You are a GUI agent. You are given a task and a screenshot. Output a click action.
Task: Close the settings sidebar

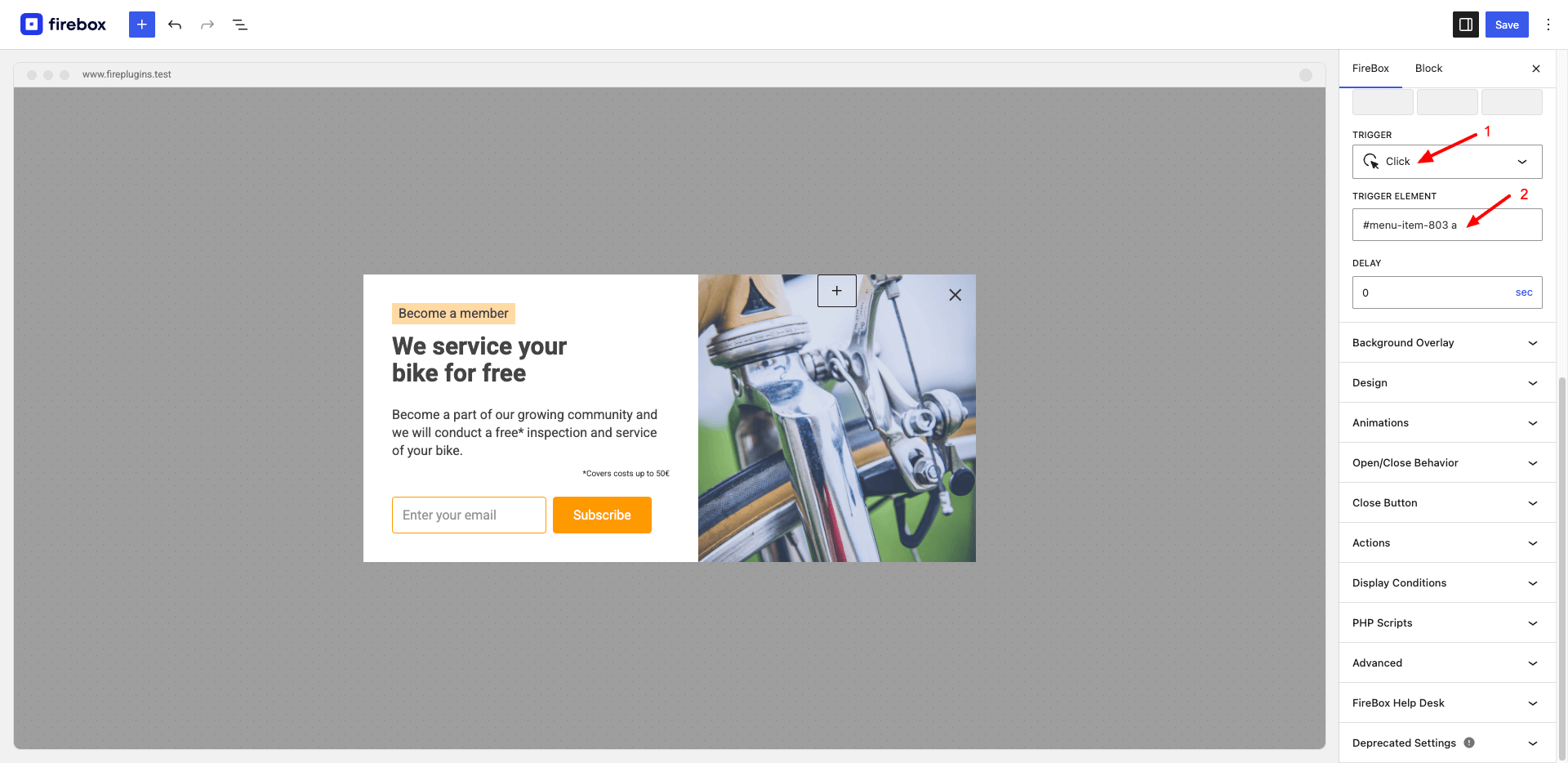(1536, 69)
